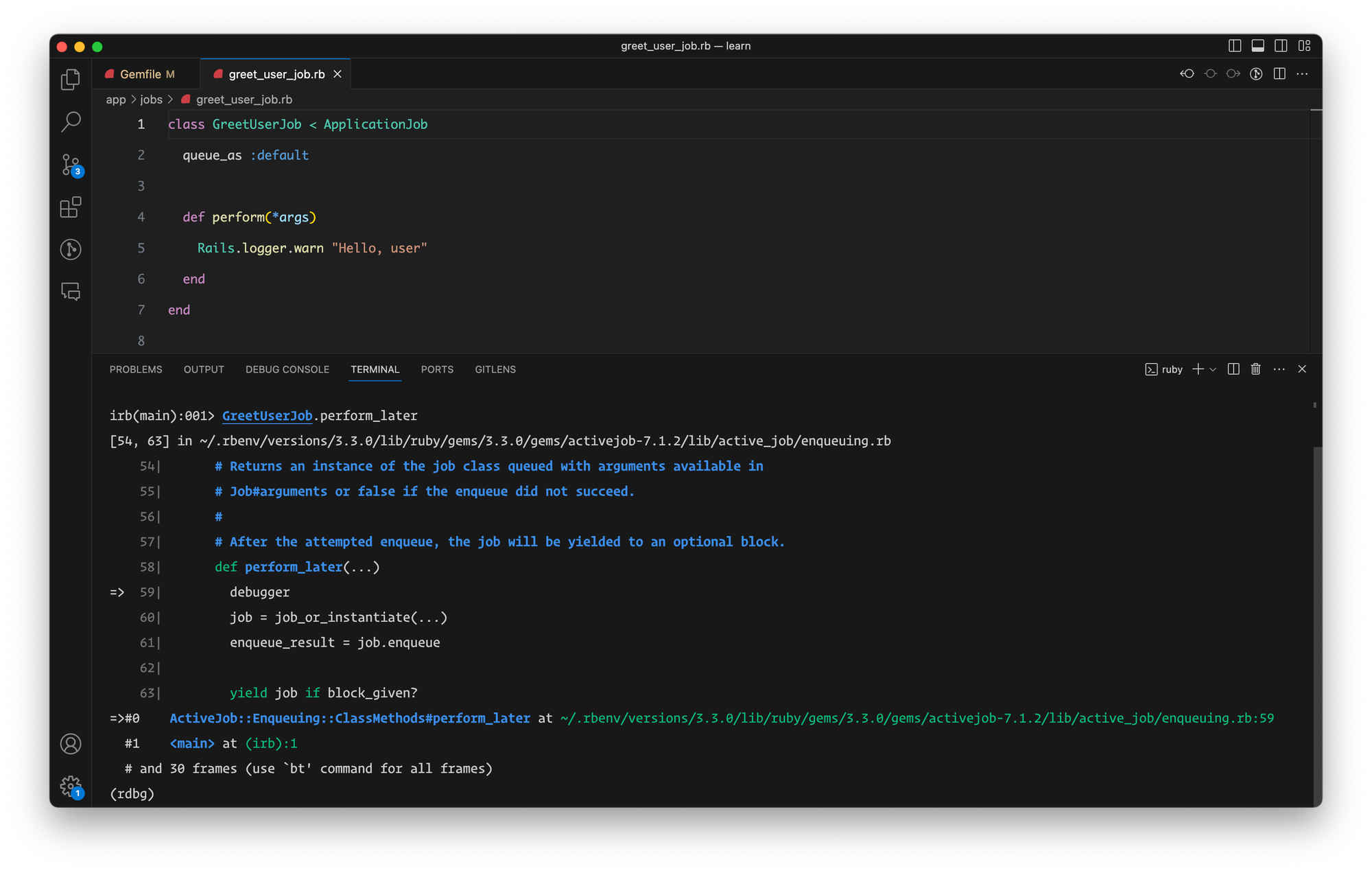Viewport: 1372px width, 873px height.
Task: Open the Search view in activity bar
Action: point(71,122)
